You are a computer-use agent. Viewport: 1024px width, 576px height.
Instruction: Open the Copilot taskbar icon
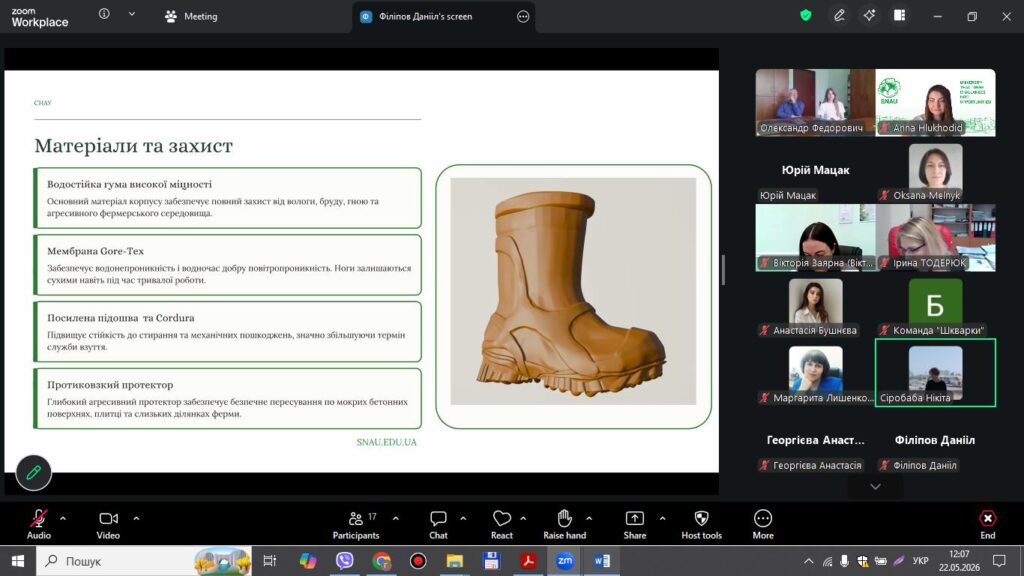(x=308, y=560)
